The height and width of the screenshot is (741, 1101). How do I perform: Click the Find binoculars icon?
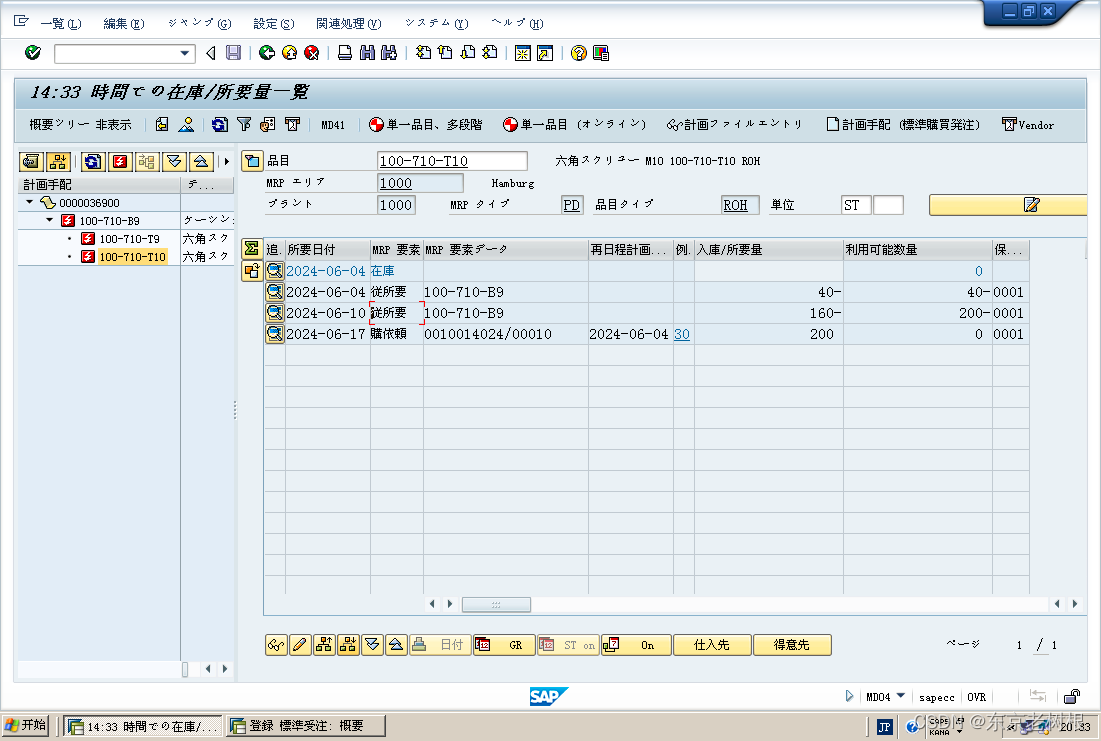click(367, 53)
